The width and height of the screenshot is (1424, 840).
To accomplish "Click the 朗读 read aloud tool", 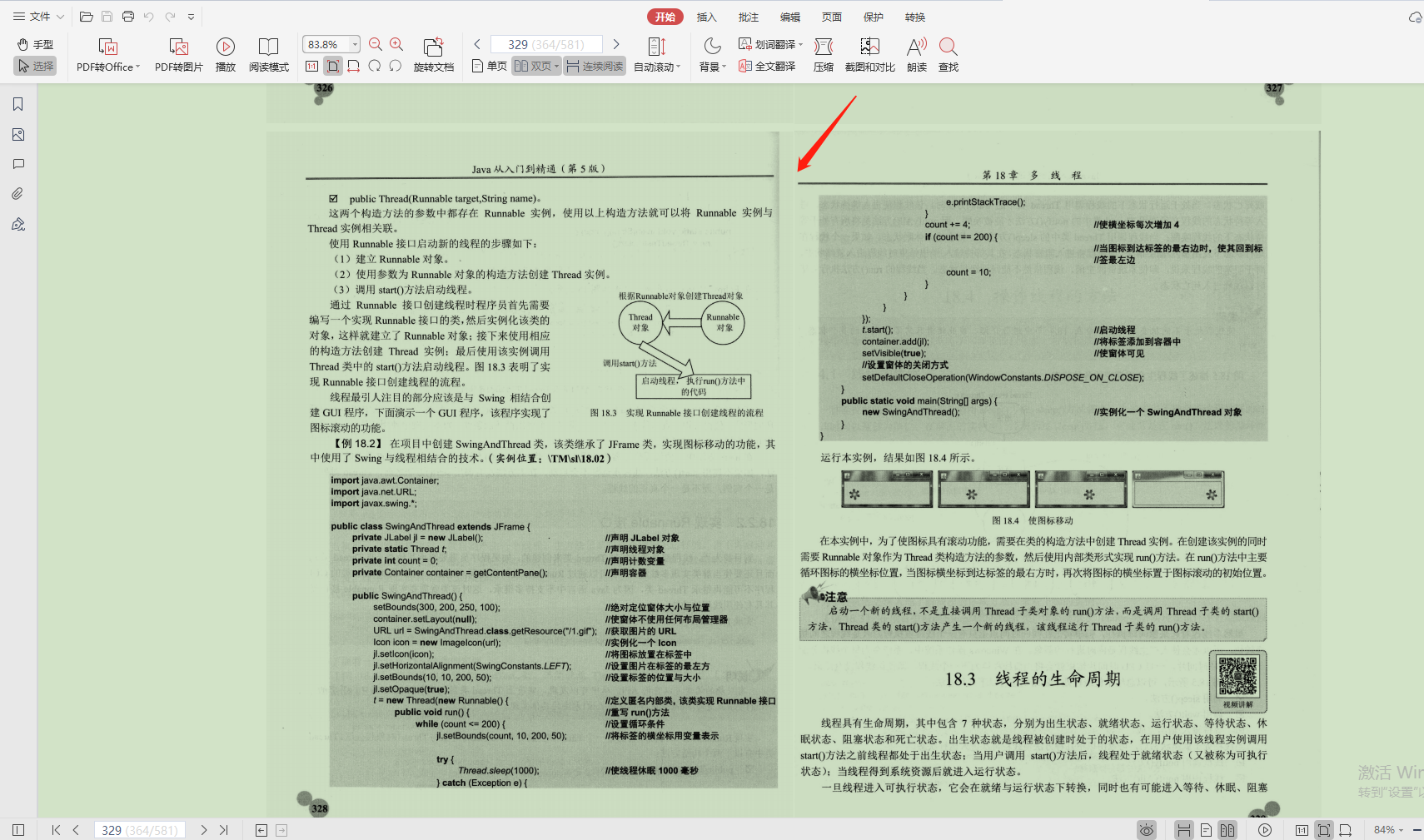I will (917, 55).
